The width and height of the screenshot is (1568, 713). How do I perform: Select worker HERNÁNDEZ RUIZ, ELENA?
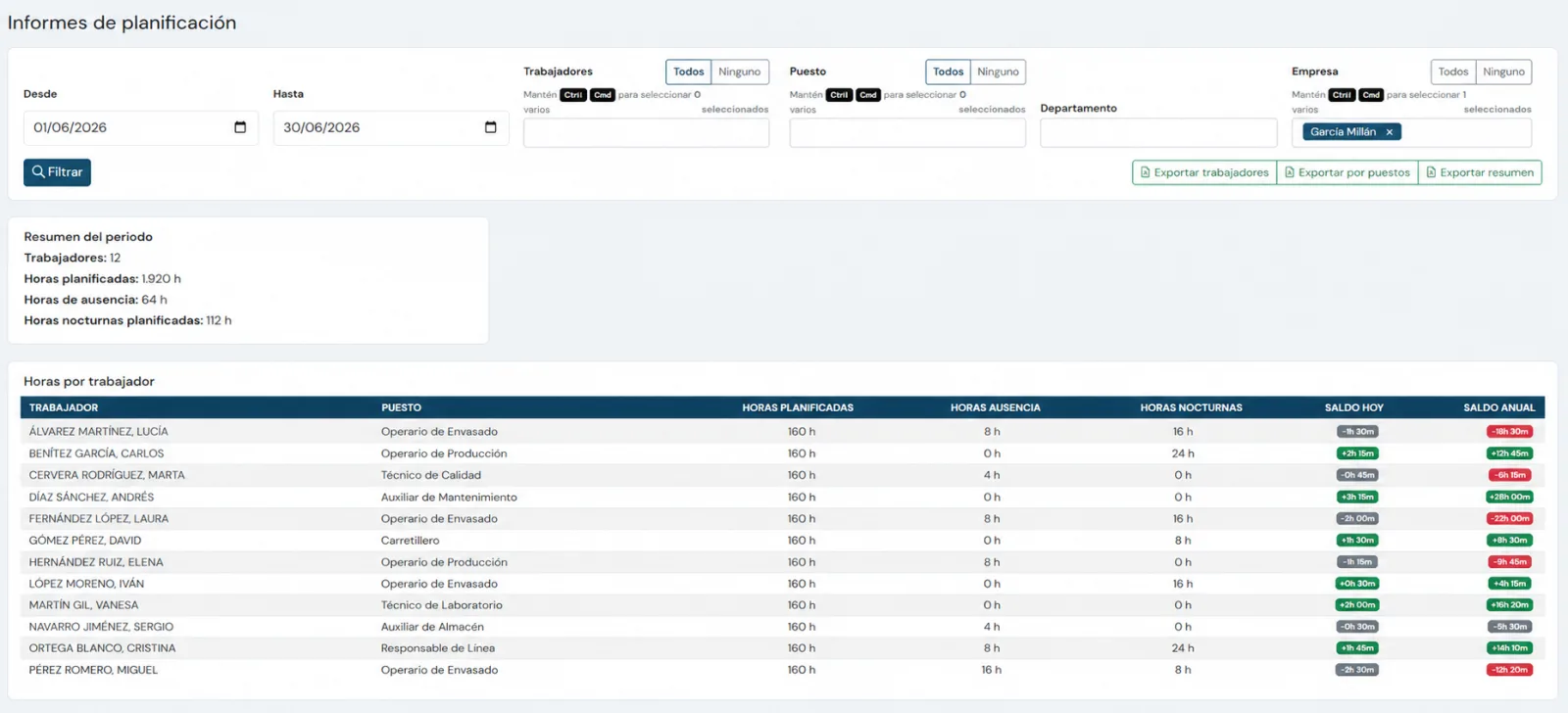tap(96, 562)
